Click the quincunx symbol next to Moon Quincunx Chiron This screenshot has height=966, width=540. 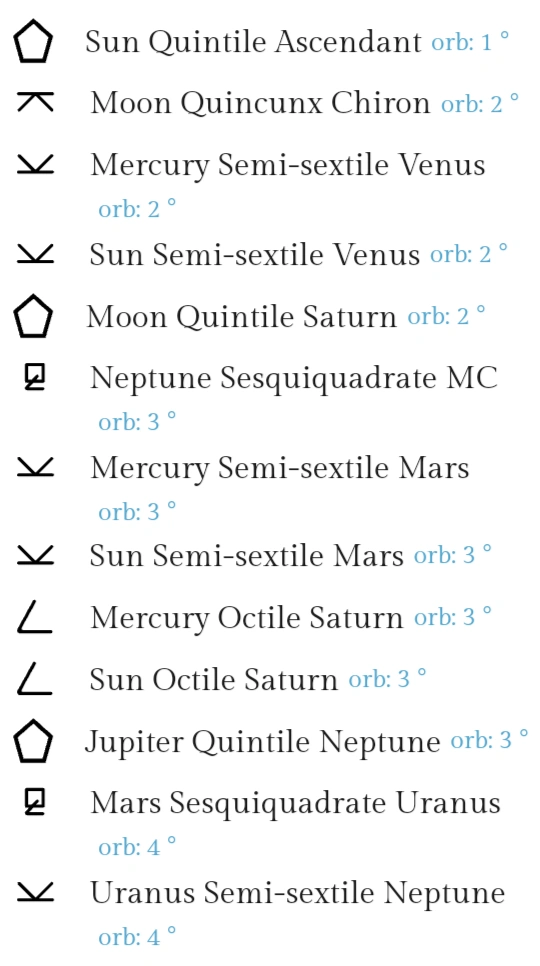tap(35, 102)
